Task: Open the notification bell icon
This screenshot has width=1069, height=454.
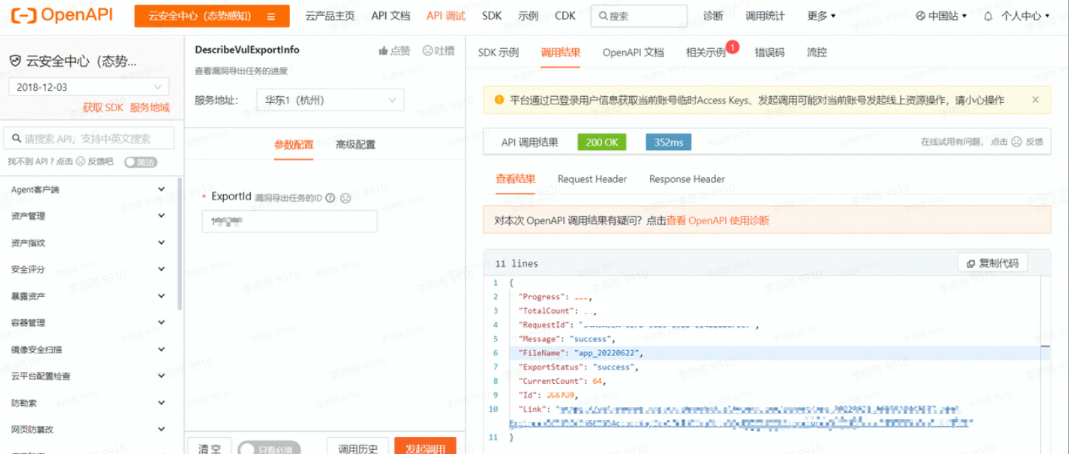Action: coord(988,16)
